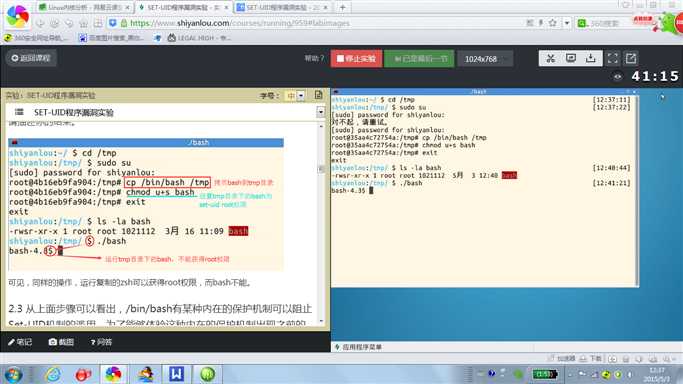The height and width of the screenshot is (384, 683).
Task: Click the colorful 360 browser logo
Action: point(17,17)
